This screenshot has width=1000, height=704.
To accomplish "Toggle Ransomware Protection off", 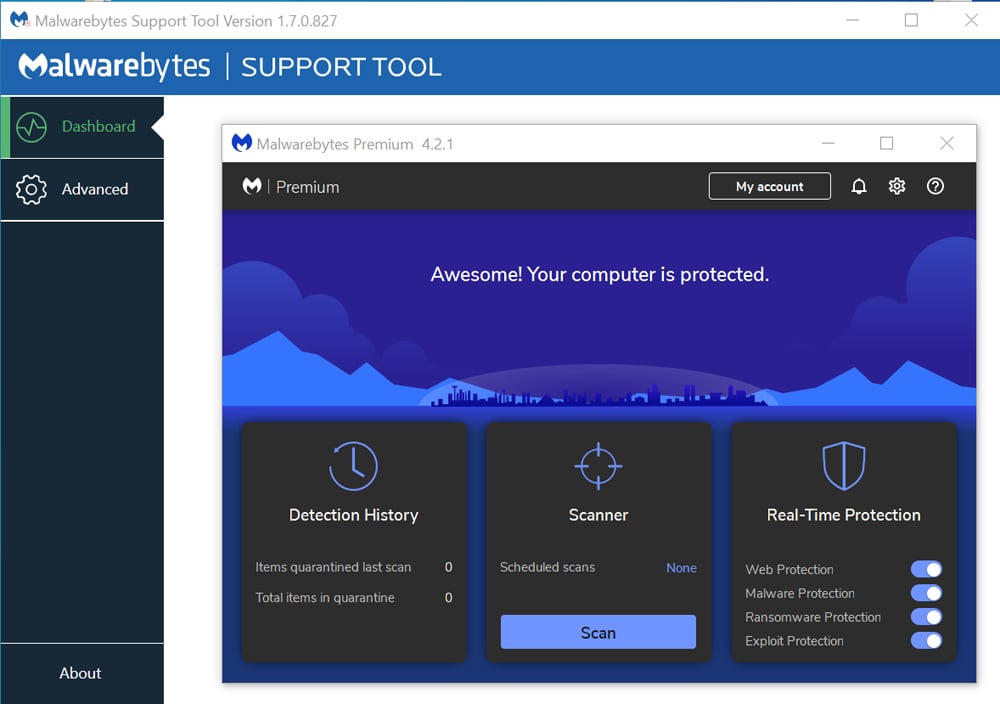I will 926,618.
